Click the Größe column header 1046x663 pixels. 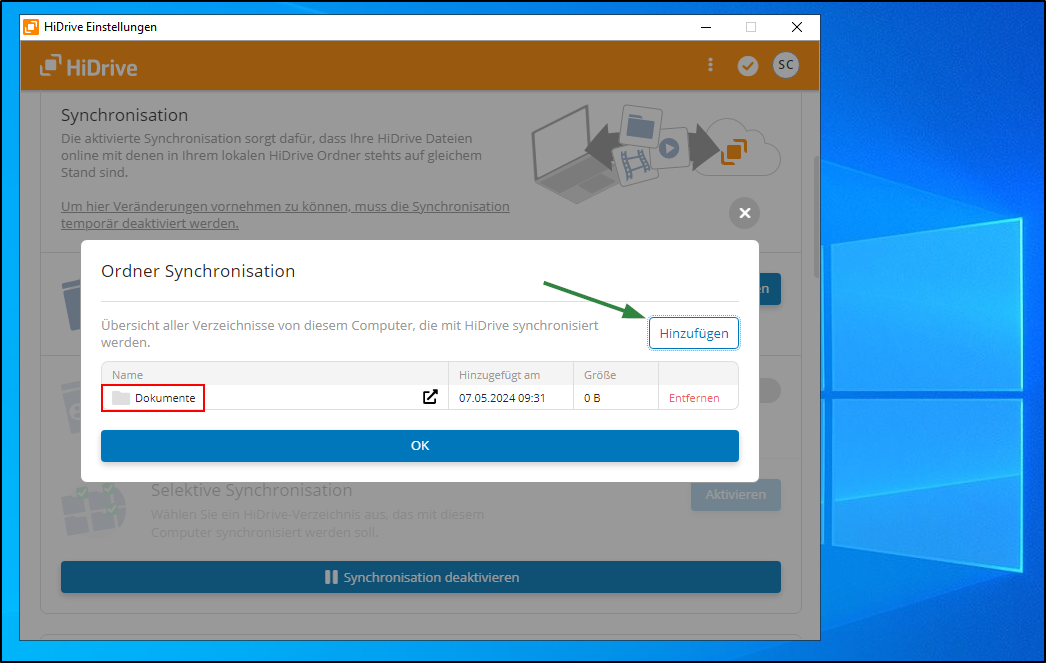[600, 374]
